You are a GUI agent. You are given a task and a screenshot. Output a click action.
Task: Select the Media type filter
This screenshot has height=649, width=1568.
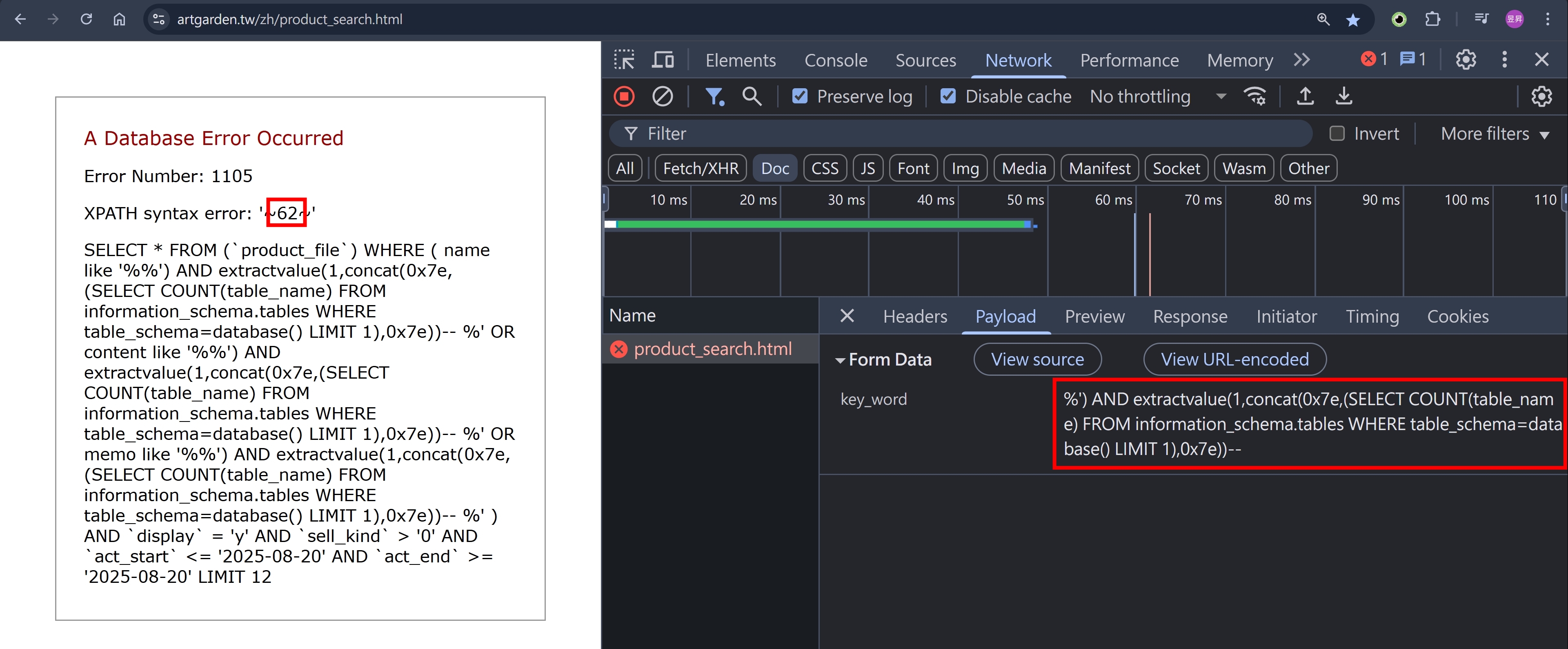pos(1024,168)
